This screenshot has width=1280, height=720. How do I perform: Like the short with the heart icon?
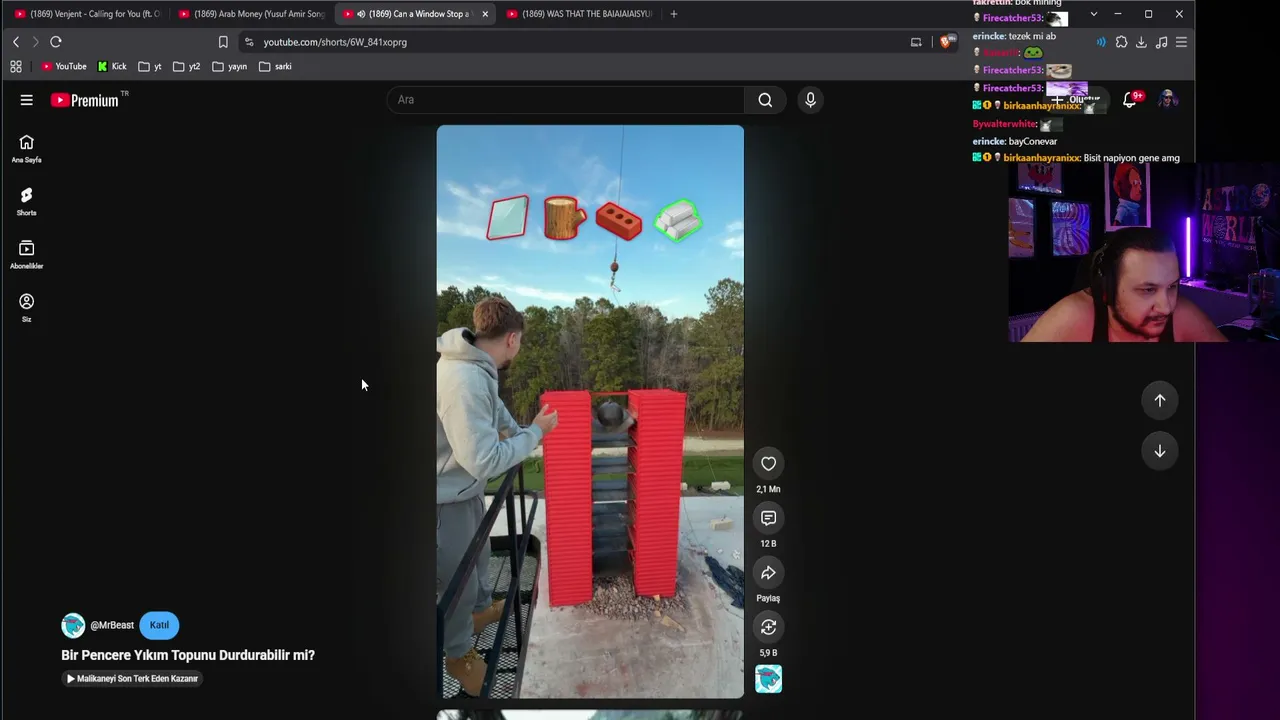click(x=768, y=463)
